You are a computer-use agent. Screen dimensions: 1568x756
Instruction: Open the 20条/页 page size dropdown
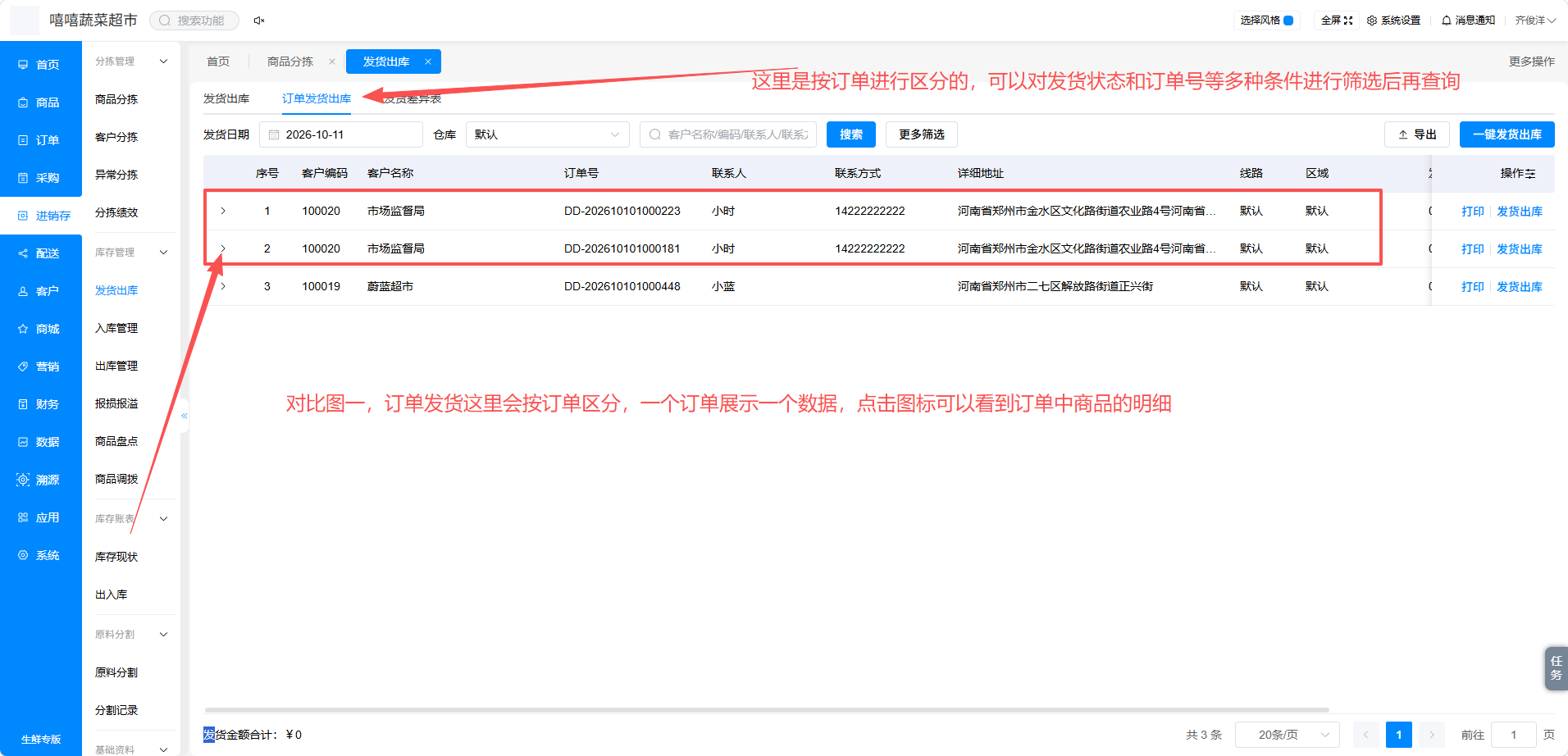coord(1288,735)
